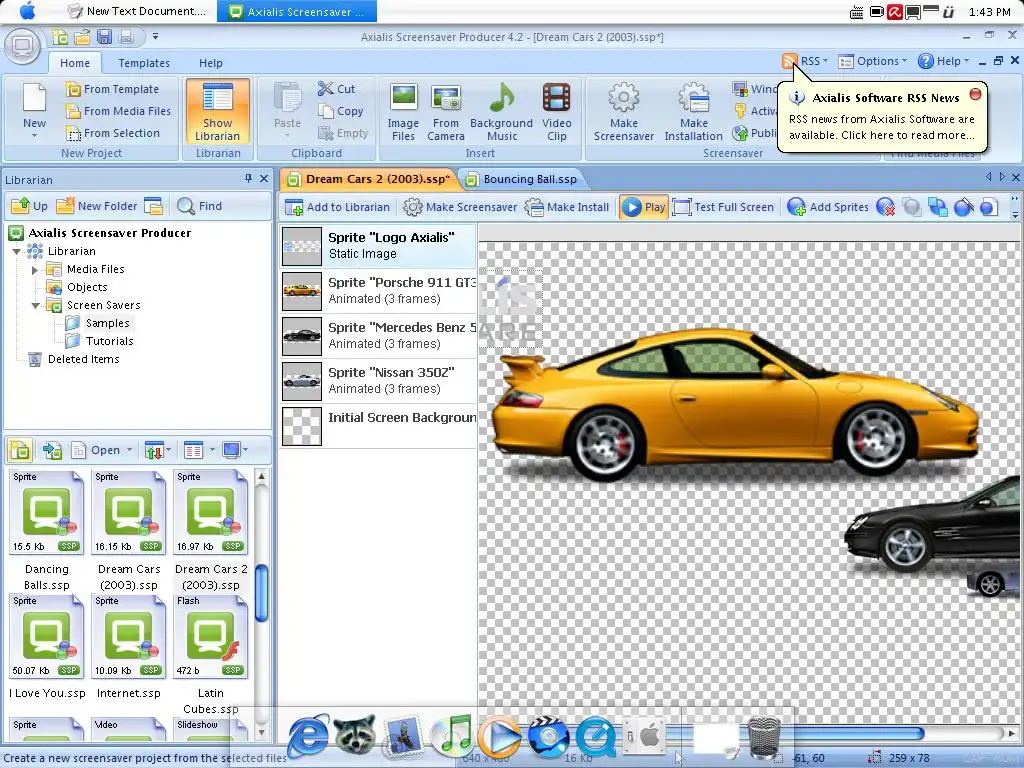Create project From Template
The width and height of the screenshot is (1024, 768).
(x=112, y=89)
